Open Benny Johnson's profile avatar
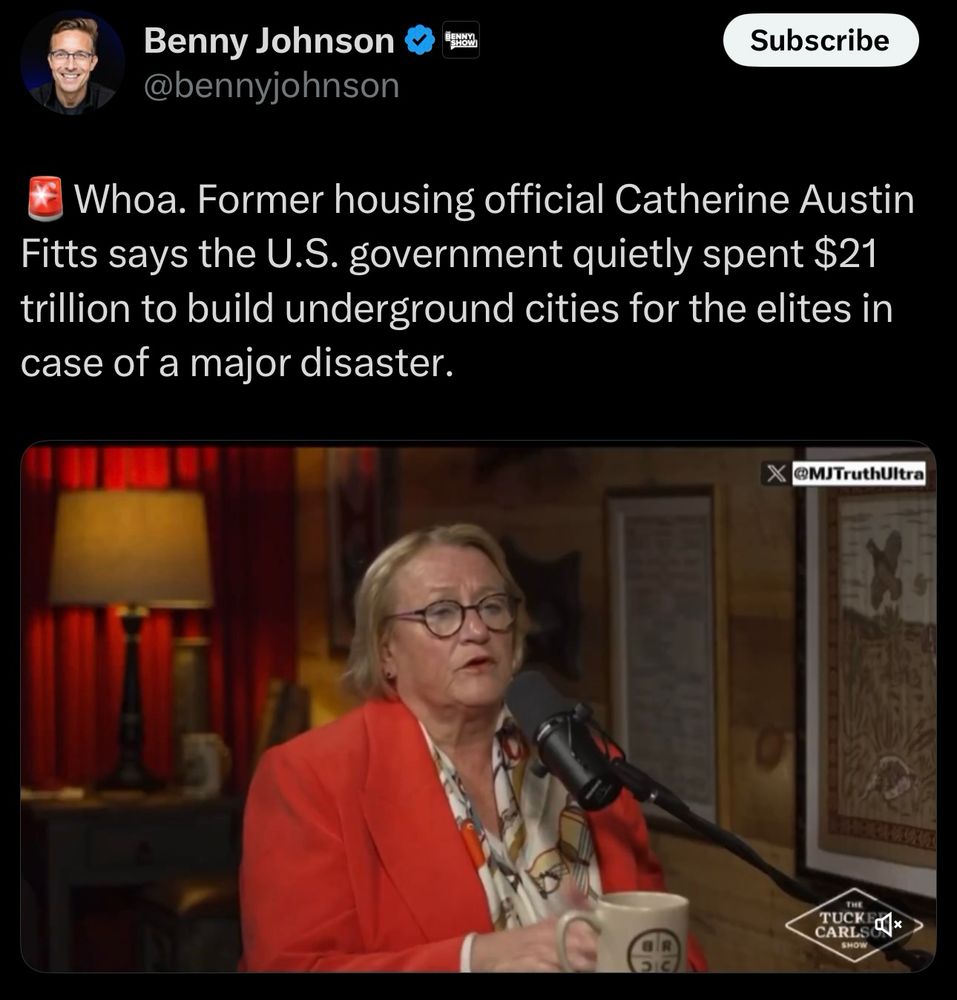Viewport: 957px width, 1000px height. (72, 62)
